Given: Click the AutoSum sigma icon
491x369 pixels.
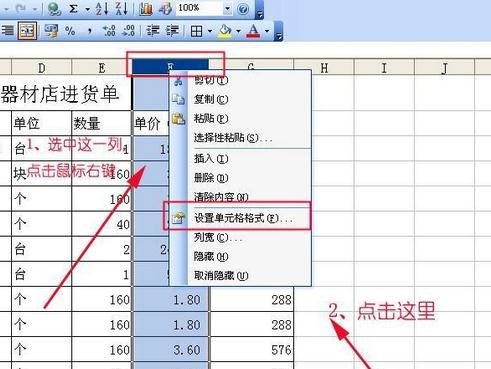Looking at the screenshot, I should (73, 9).
